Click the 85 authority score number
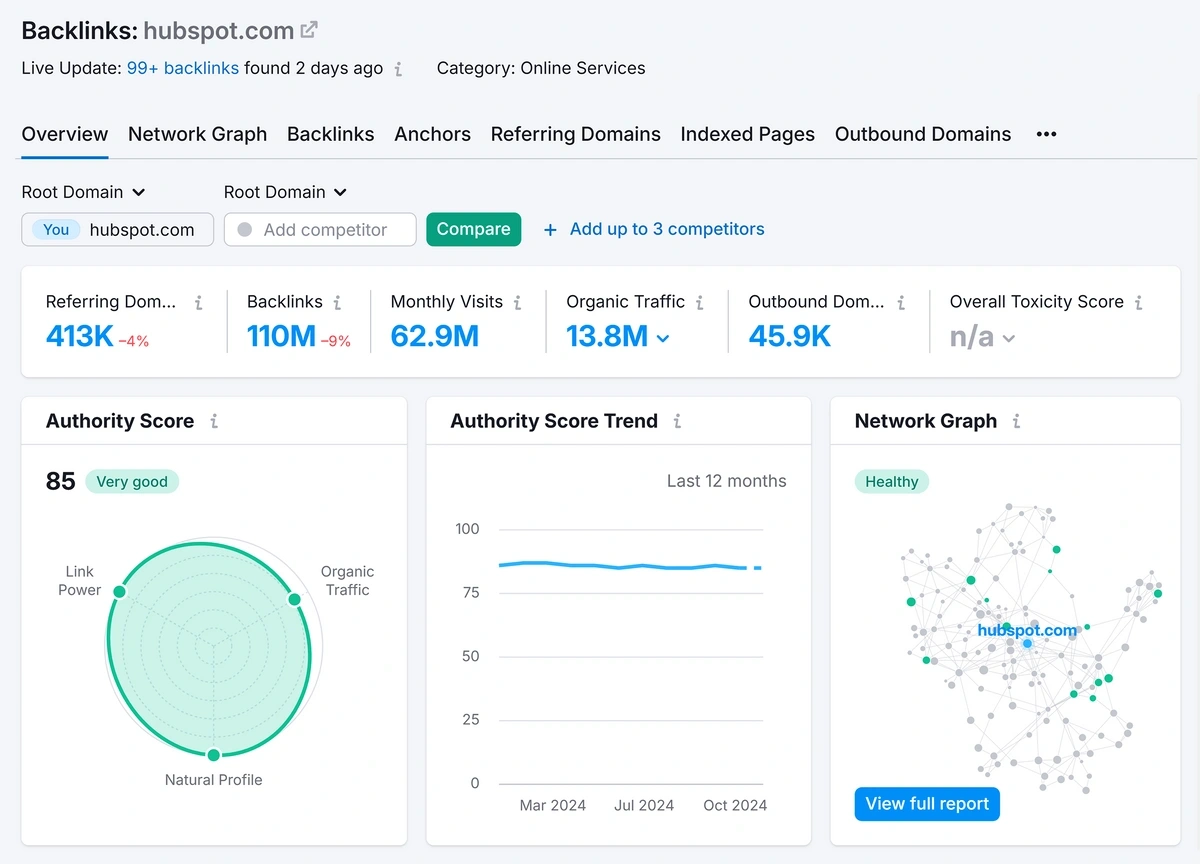The image size is (1200, 864). coord(61,481)
